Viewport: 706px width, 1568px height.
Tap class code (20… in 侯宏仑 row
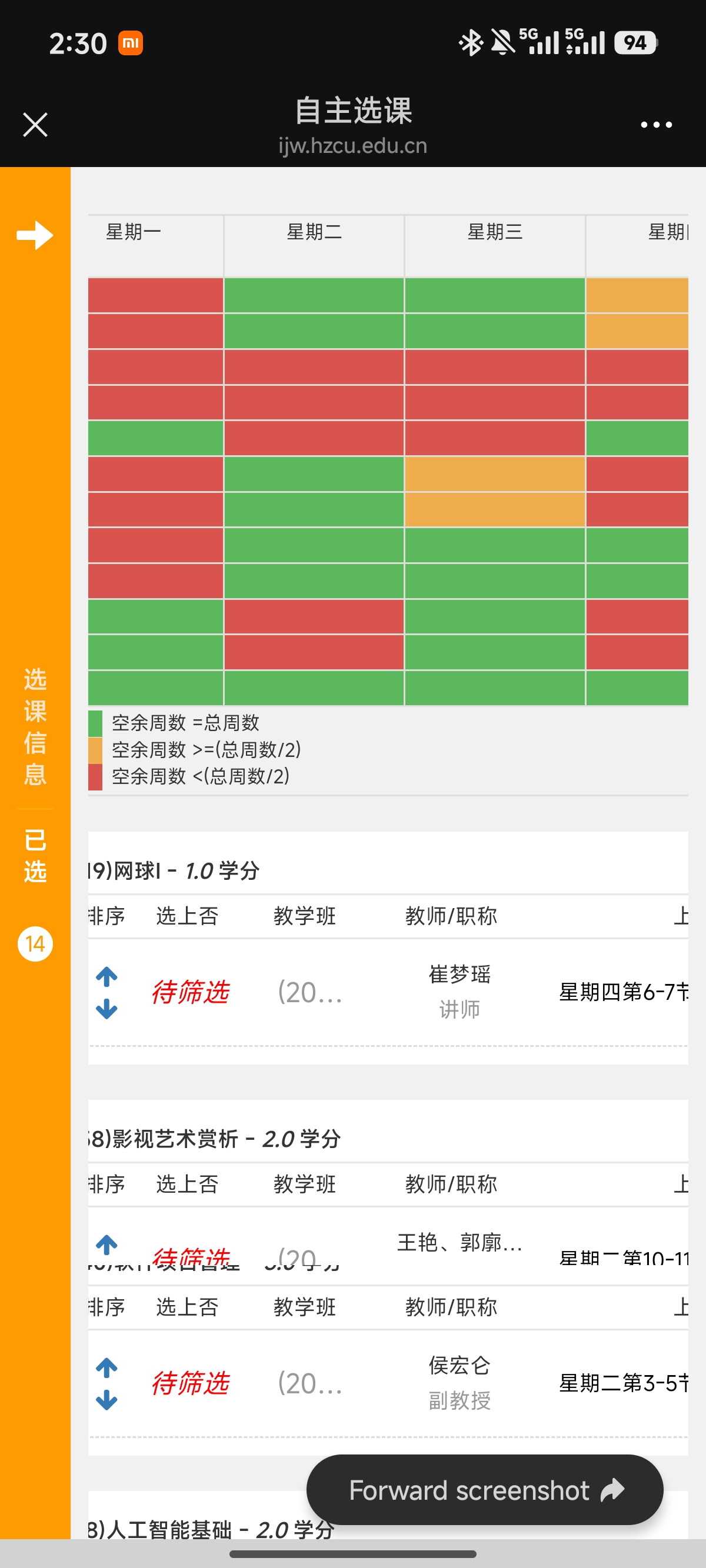coord(310,1383)
